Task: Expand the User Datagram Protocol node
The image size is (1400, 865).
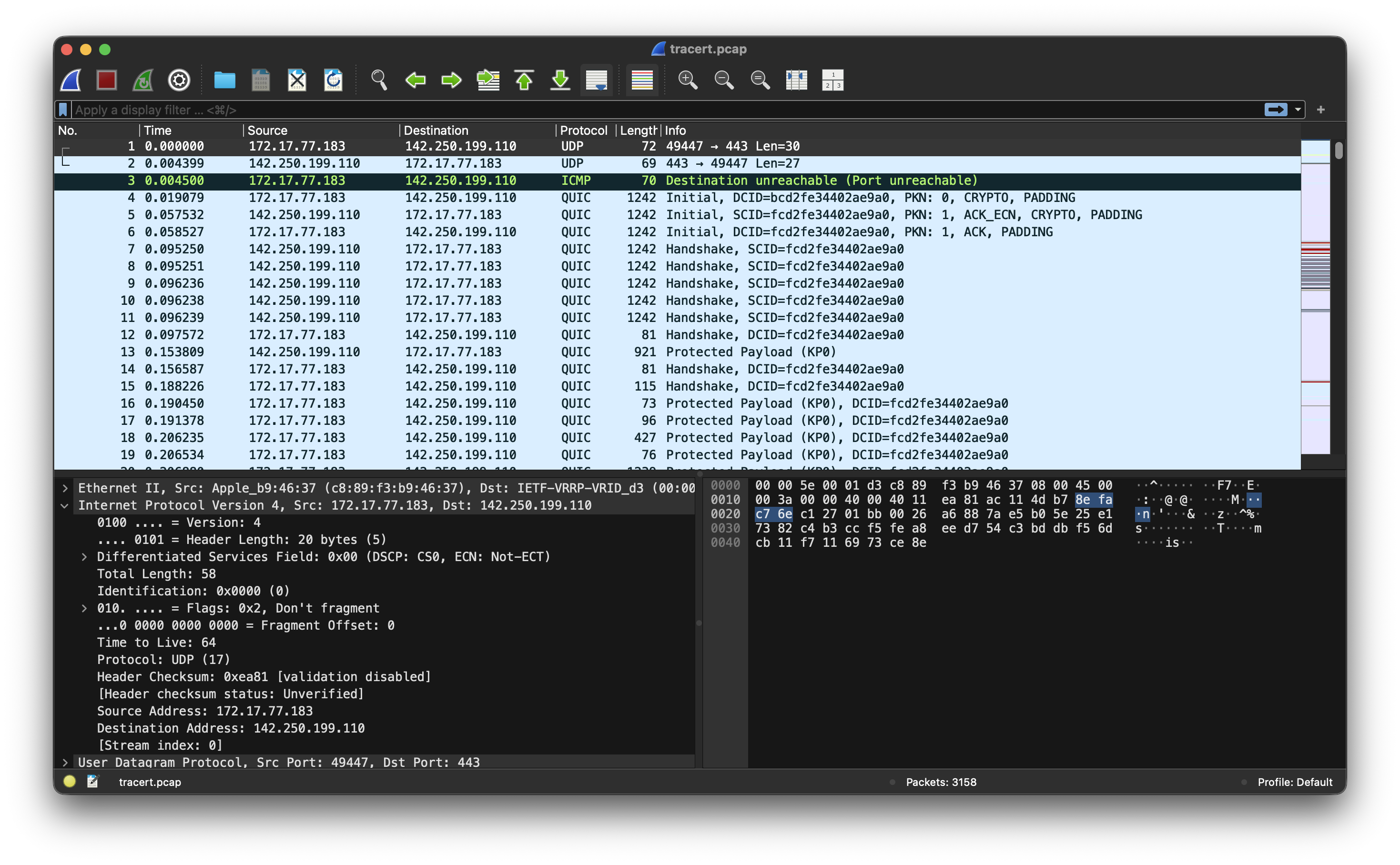Action: tap(65, 763)
